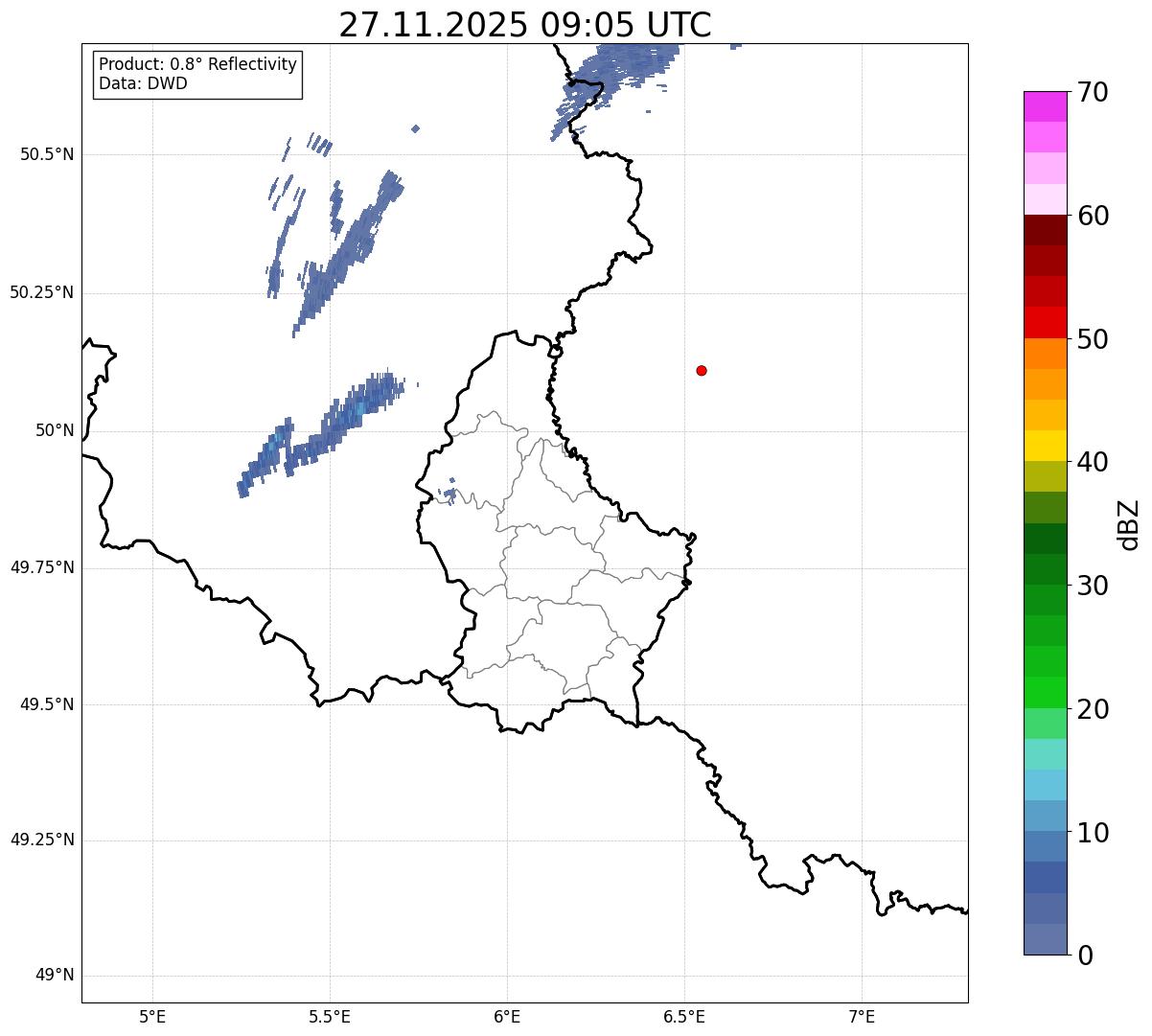Click the red station marker dot

[x=702, y=370]
